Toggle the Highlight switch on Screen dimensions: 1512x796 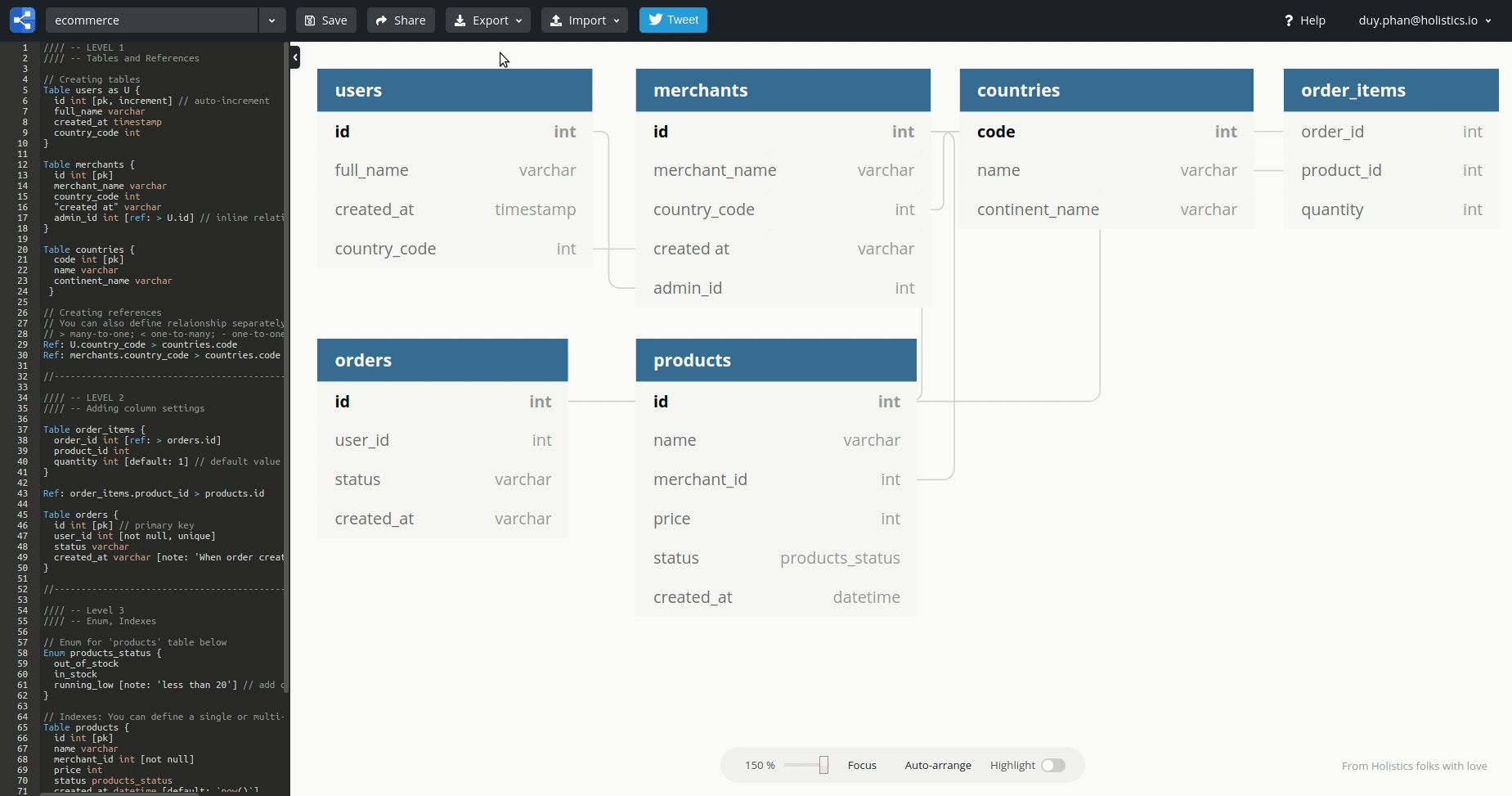(x=1054, y=765)
